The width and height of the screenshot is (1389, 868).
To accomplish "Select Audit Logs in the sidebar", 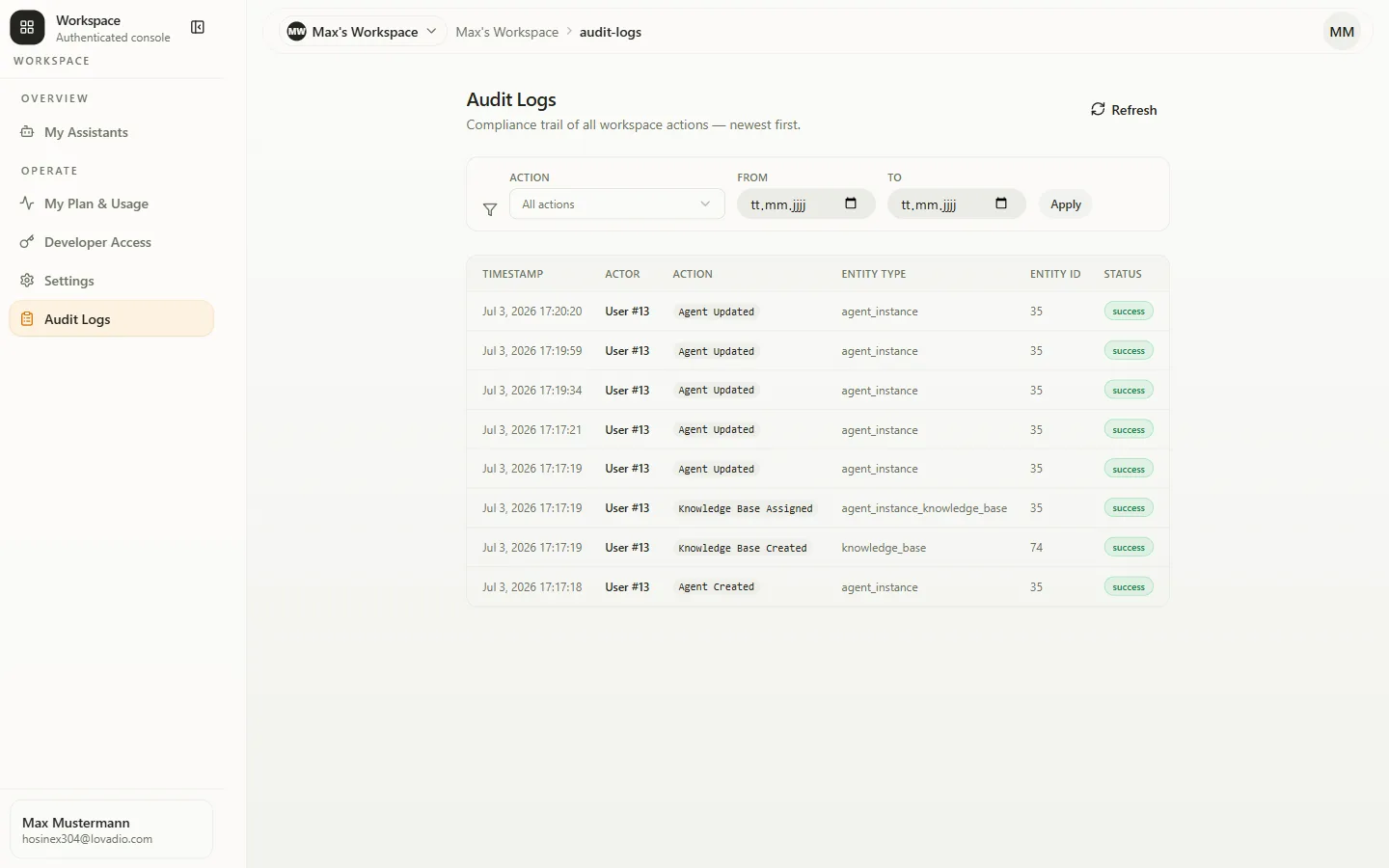I will tap(112, 319).
